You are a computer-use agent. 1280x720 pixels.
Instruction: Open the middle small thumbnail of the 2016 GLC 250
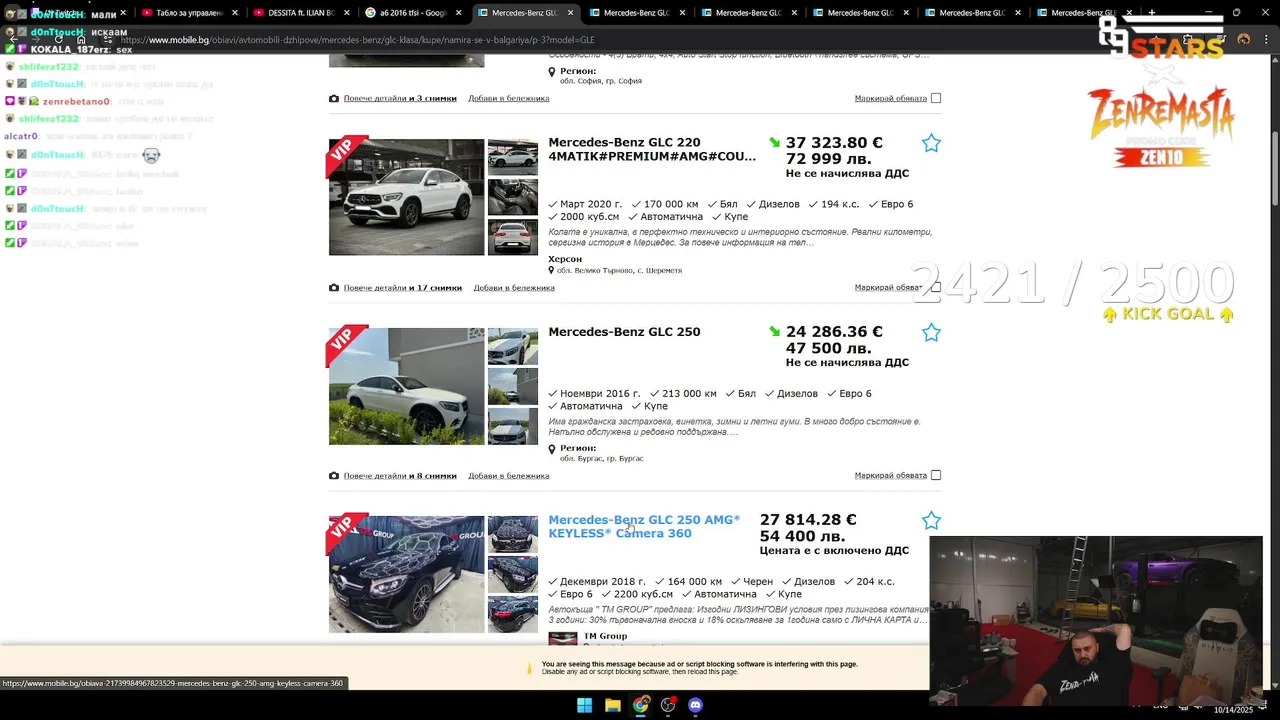tap(513, 386)
